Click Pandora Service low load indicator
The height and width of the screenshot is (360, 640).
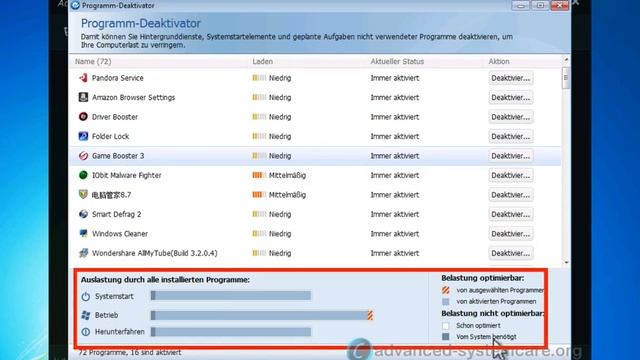pos(259,78)
